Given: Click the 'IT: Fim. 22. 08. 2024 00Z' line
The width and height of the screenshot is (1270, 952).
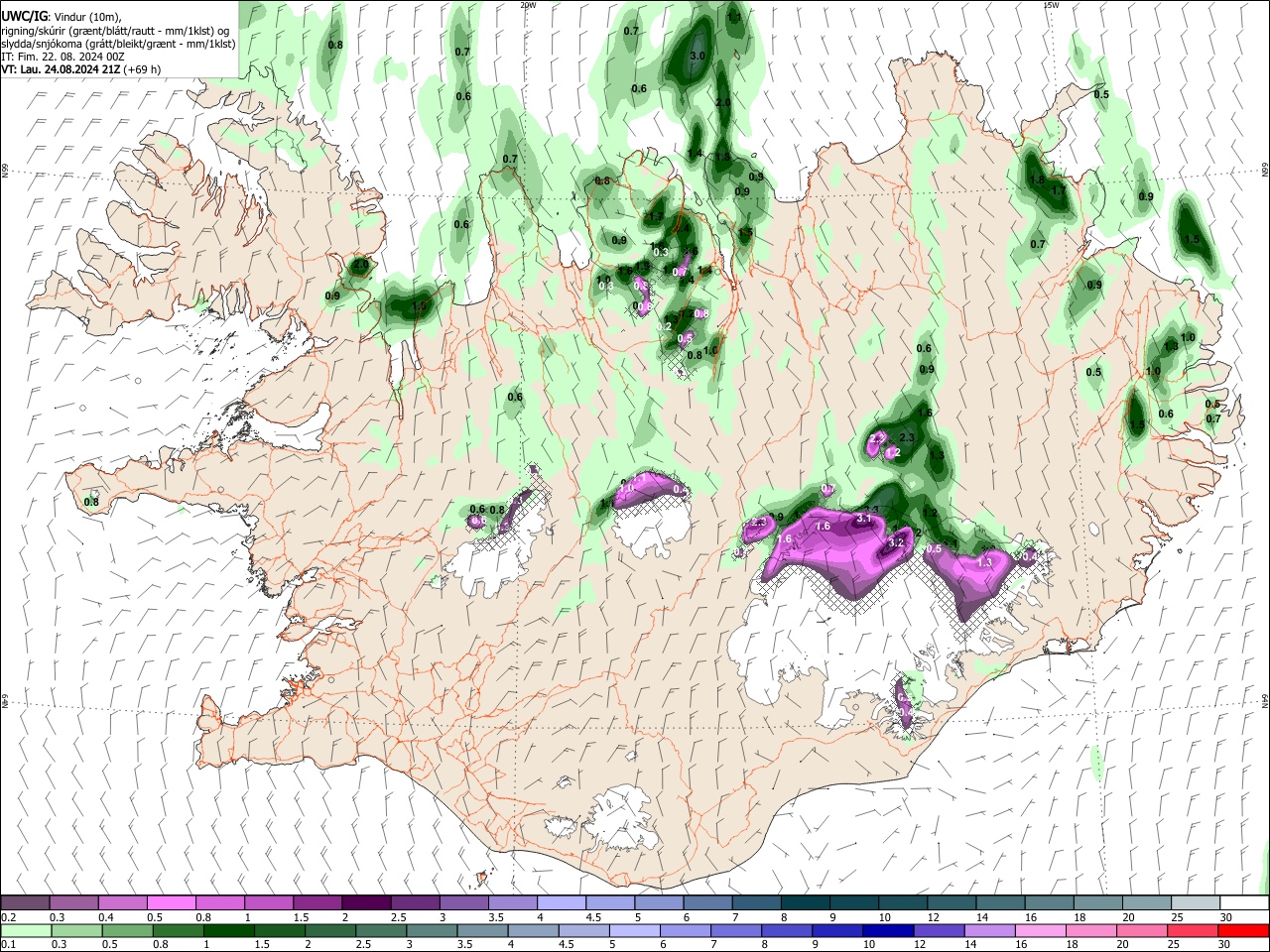Looking at the screenshot, I should coord(63,57).
